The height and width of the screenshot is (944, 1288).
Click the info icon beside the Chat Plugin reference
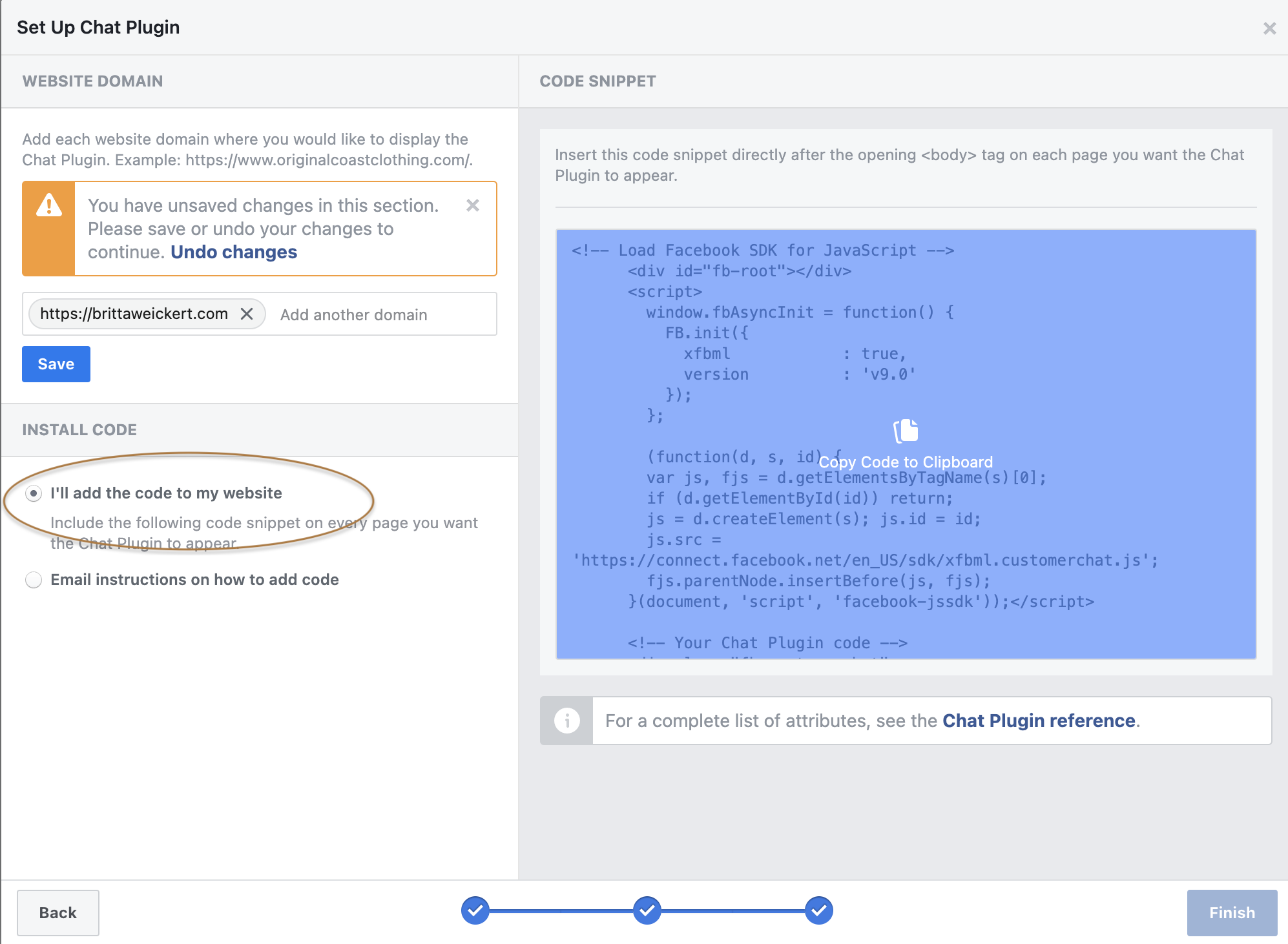(566, 720)
